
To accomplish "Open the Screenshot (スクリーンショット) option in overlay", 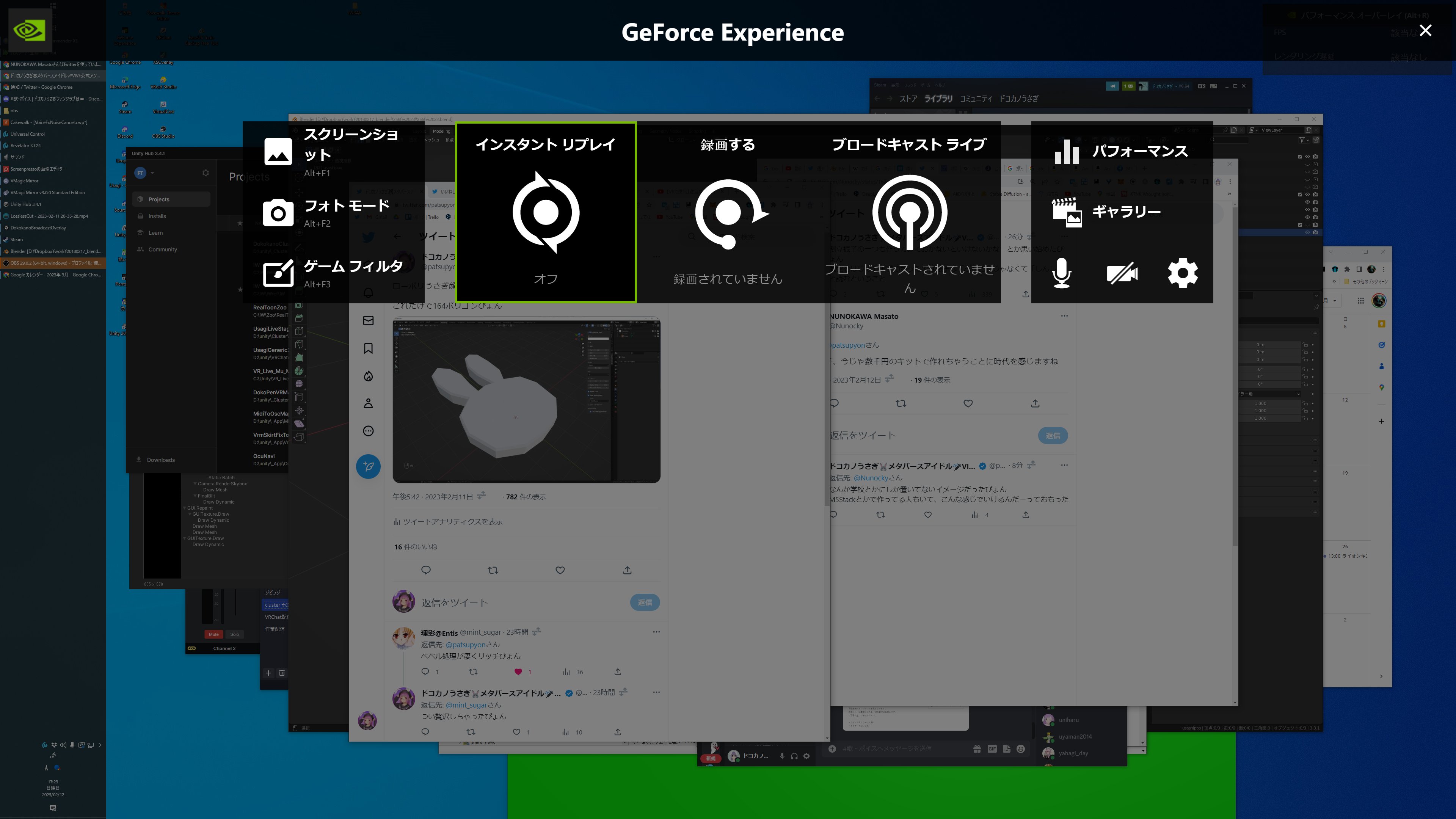I will point(334,152).
